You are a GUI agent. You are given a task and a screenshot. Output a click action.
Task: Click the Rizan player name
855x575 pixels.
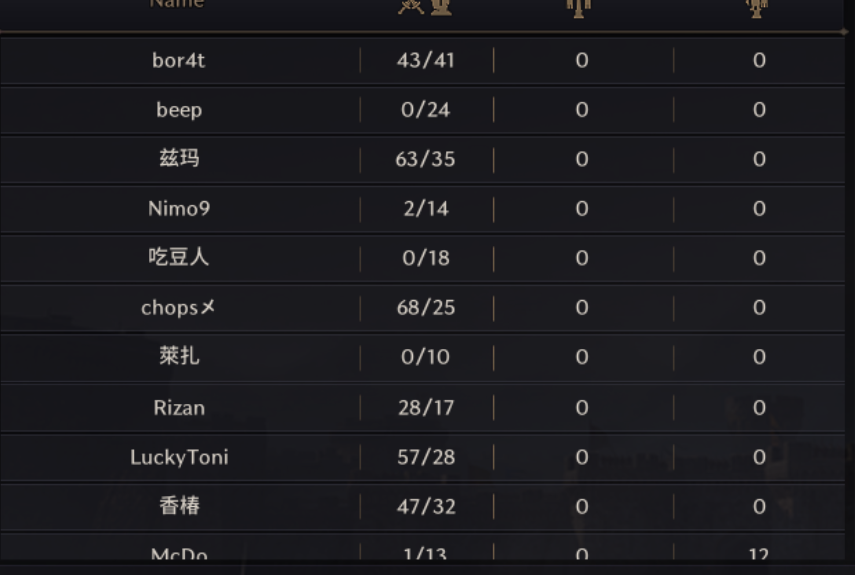pyautogui.click(x=179, y=408)
